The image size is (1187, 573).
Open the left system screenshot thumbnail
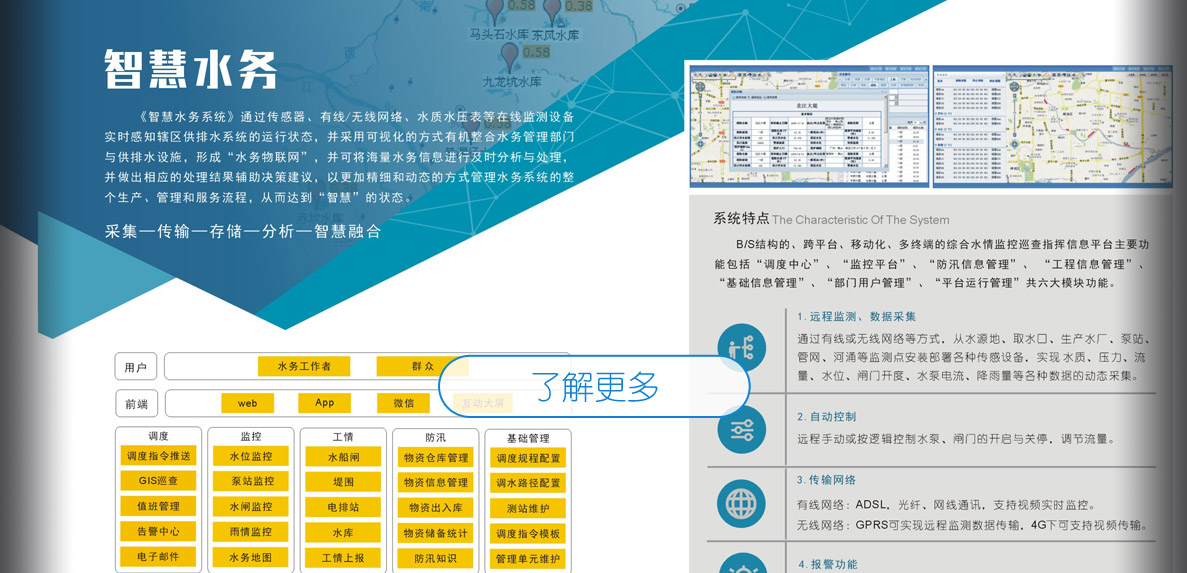pos(809,126)
